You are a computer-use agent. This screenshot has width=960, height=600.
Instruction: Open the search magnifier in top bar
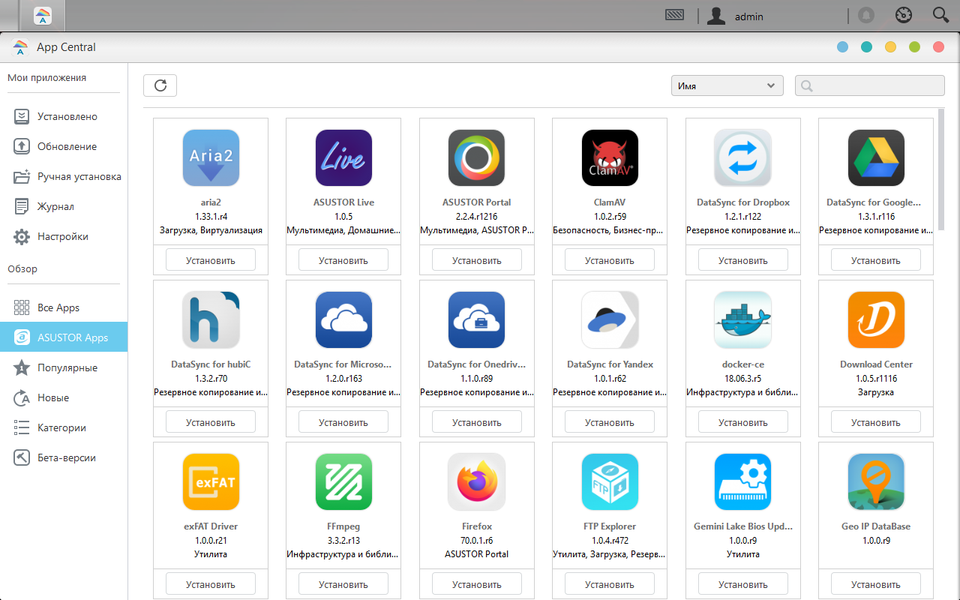coord(940,15)
